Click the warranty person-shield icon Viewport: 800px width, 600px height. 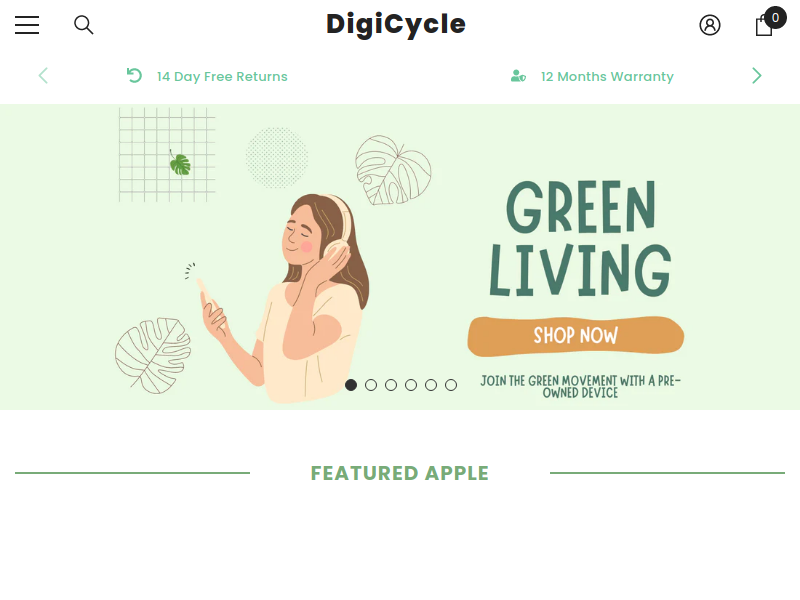coord(518,76)
